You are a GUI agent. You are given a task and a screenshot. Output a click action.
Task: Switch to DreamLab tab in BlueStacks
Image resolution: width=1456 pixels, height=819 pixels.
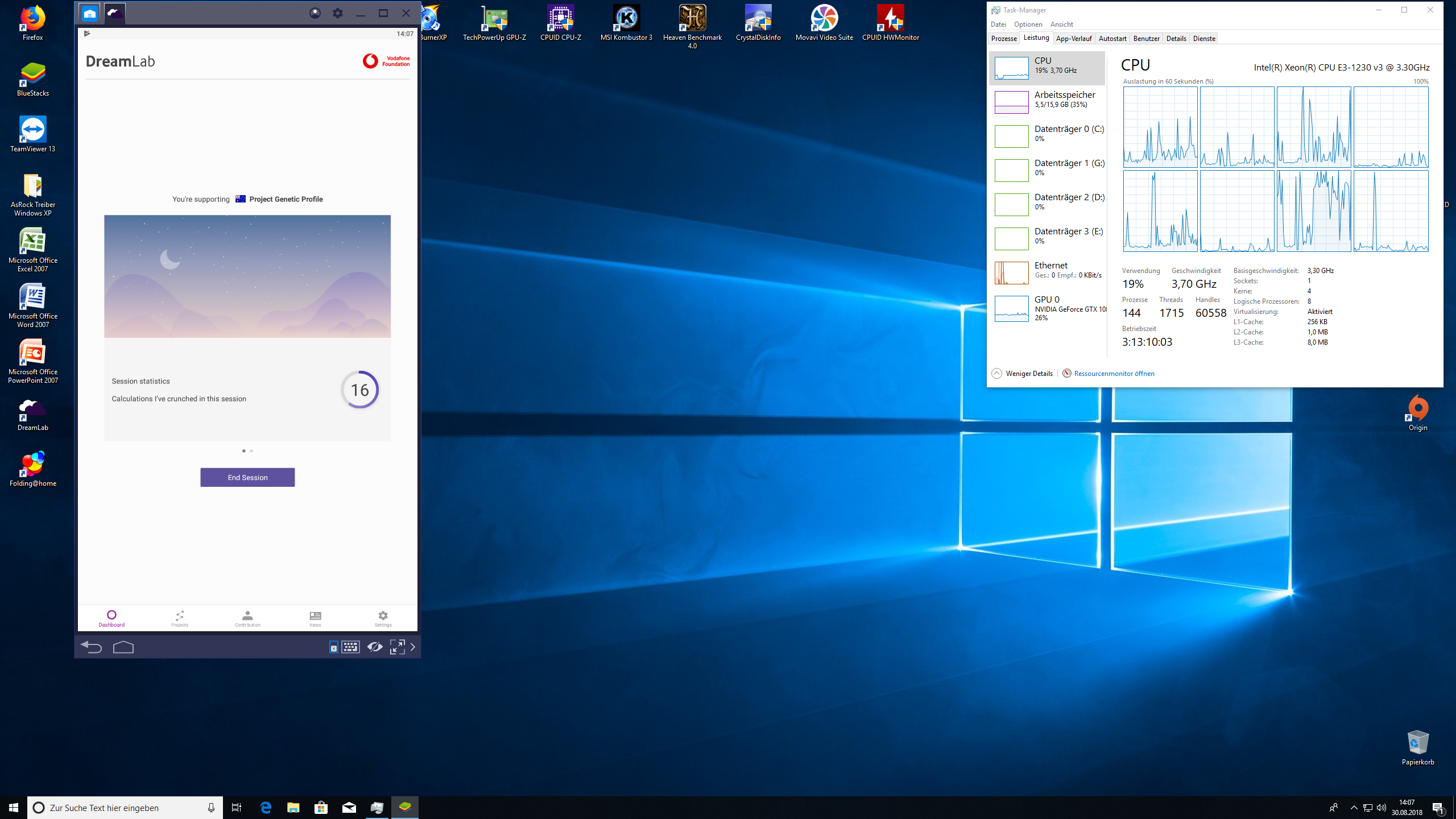[115, 13]
